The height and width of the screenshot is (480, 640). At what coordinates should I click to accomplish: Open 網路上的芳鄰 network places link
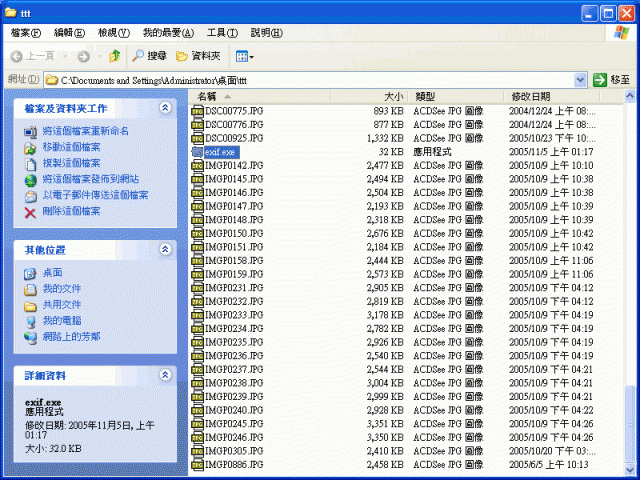point(71,336)
